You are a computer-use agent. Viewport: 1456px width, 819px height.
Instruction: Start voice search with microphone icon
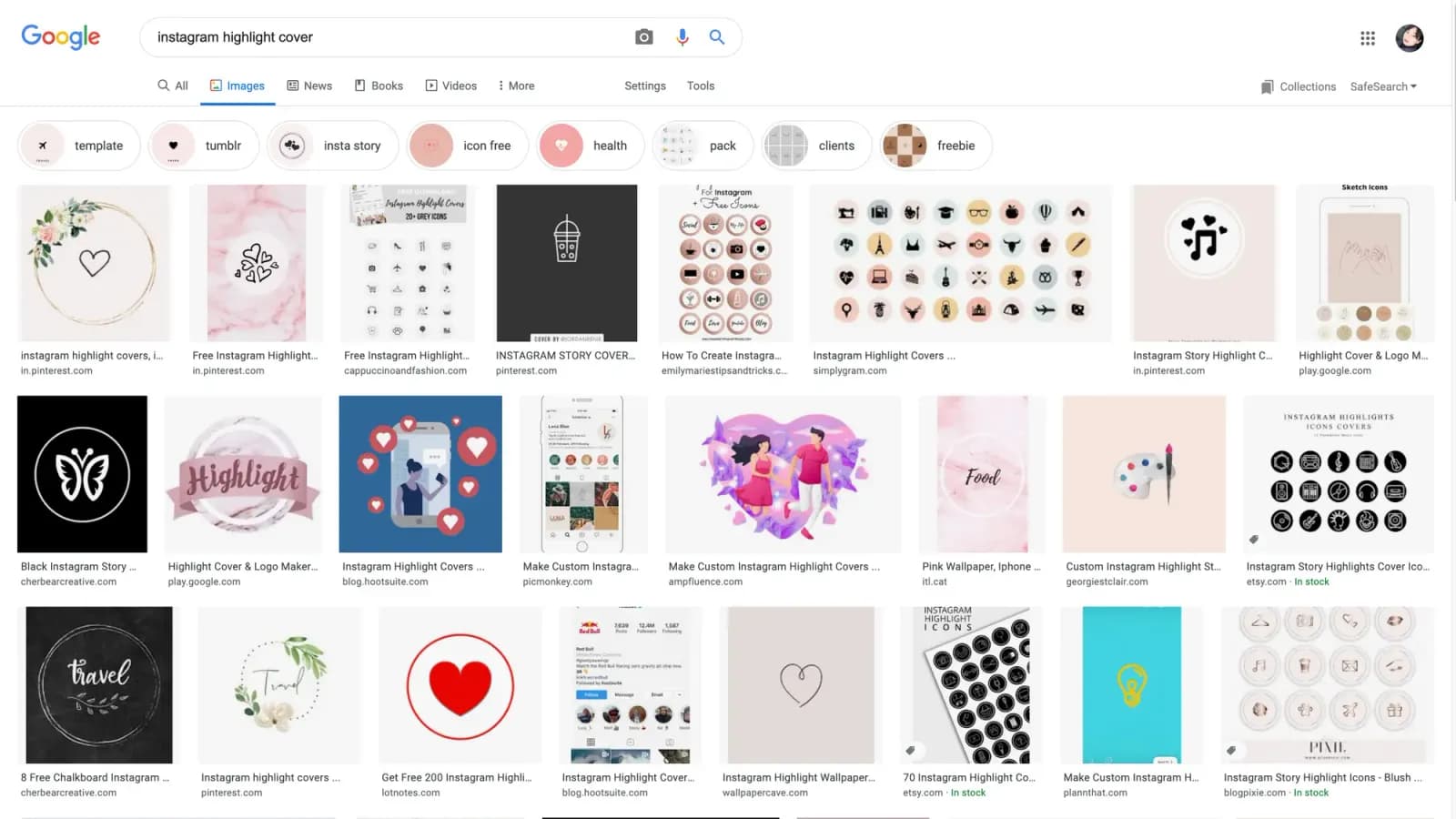pos(682,37)
